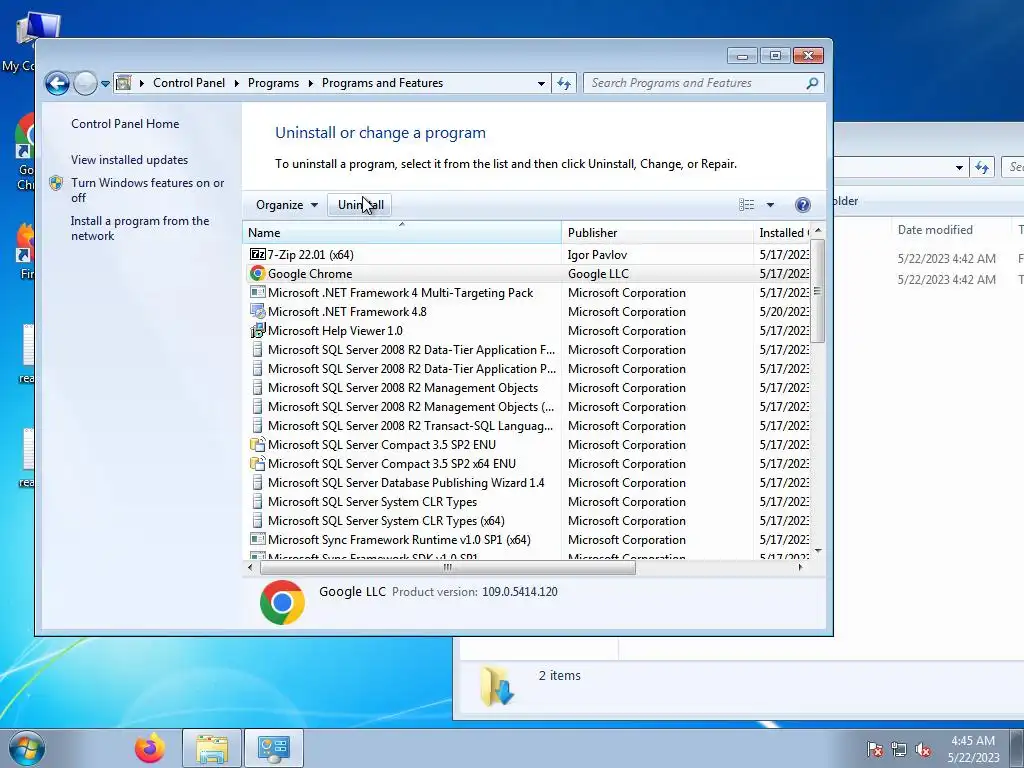Open the recent pages dropdown arrow
This screenshot has height=768, width=1024.
pyautogui.click(x=105, y=84)
